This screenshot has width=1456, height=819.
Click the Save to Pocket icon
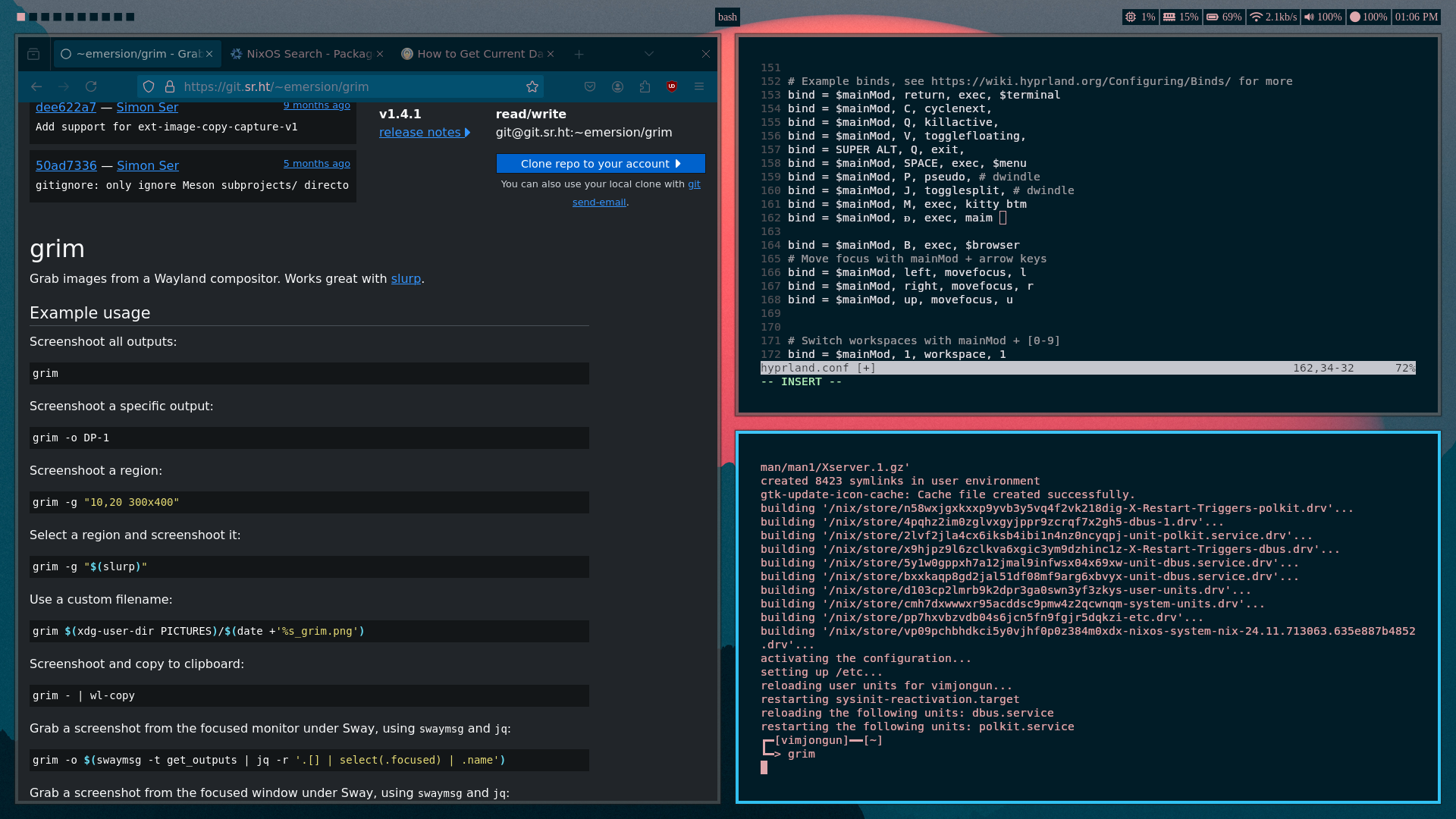(590, 86)
